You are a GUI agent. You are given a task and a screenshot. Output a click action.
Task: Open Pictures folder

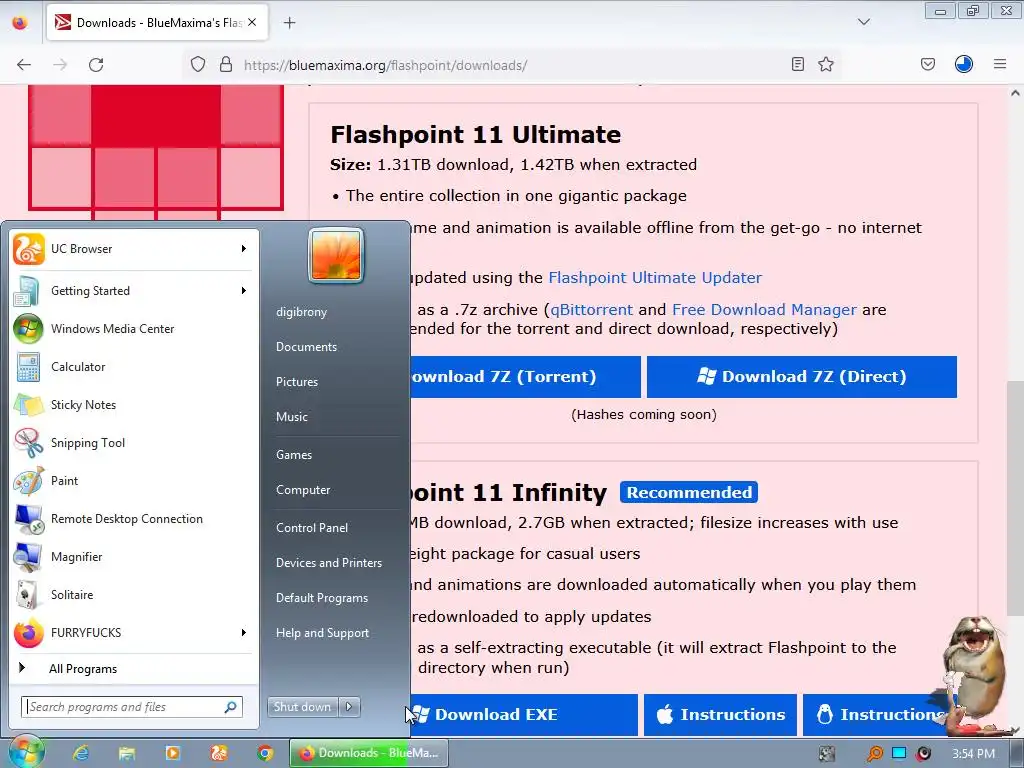[x=297, y=382]
